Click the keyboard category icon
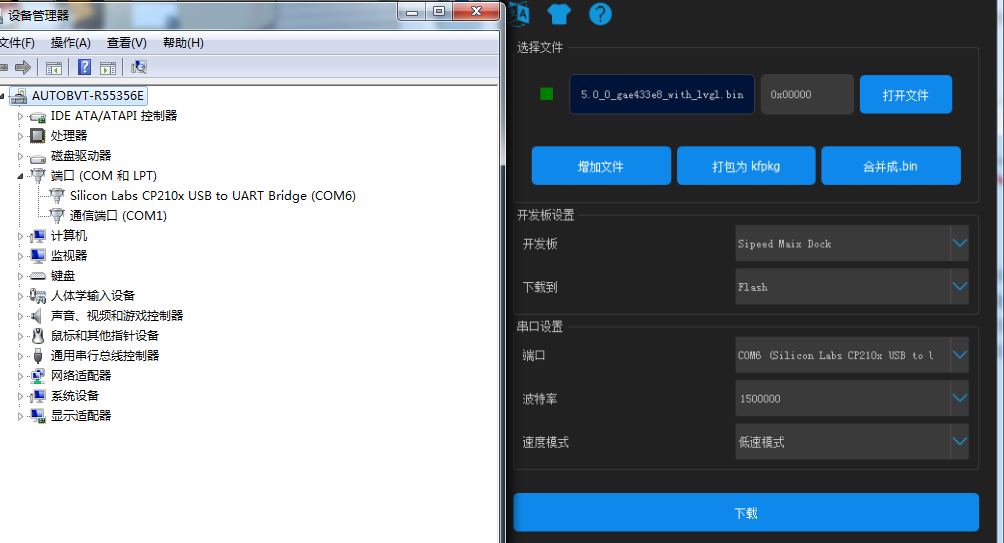The image size is (1004, 543). pos(38,276)
